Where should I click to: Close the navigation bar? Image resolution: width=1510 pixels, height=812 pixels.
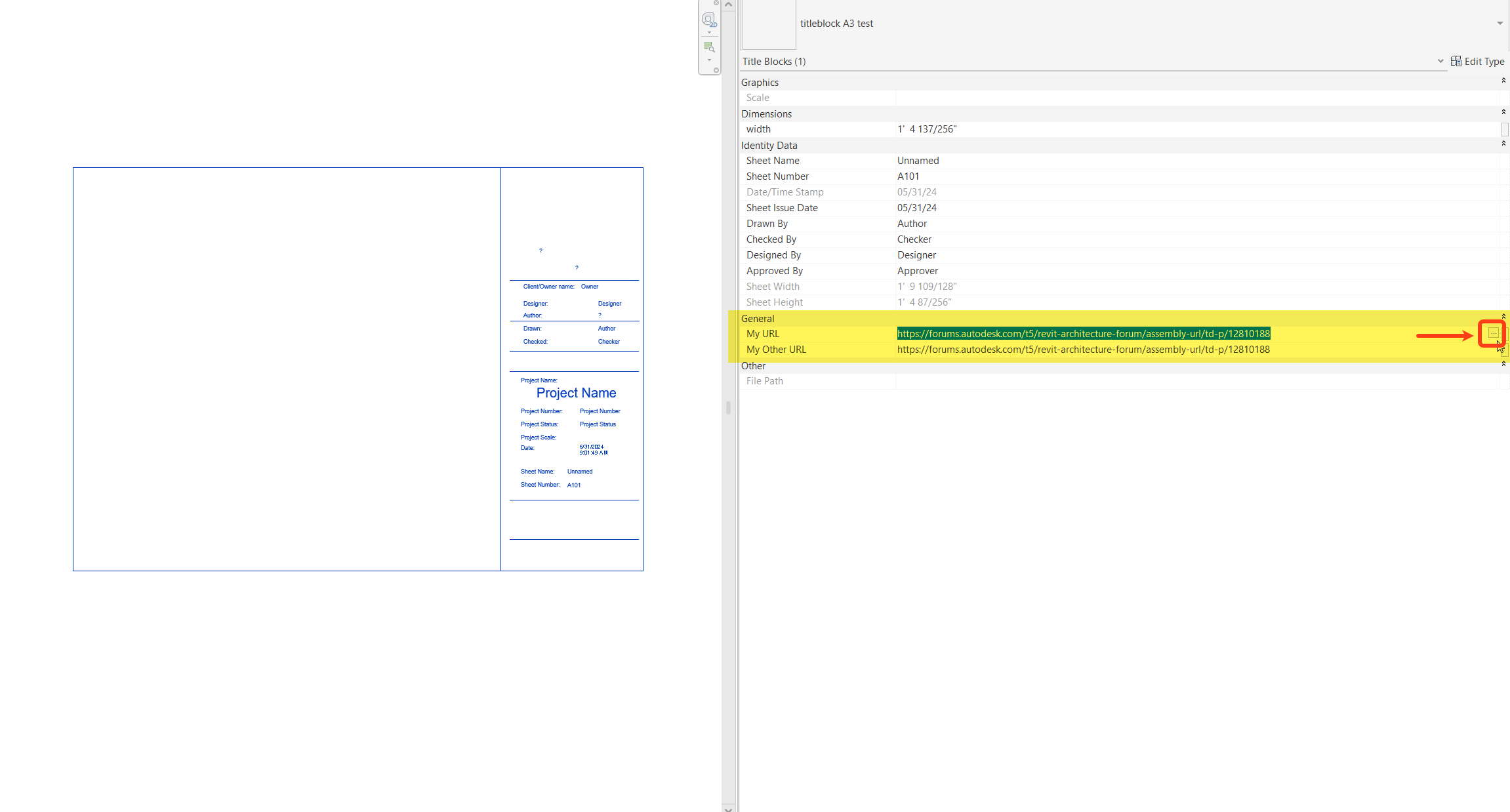[x=716, y=3]
